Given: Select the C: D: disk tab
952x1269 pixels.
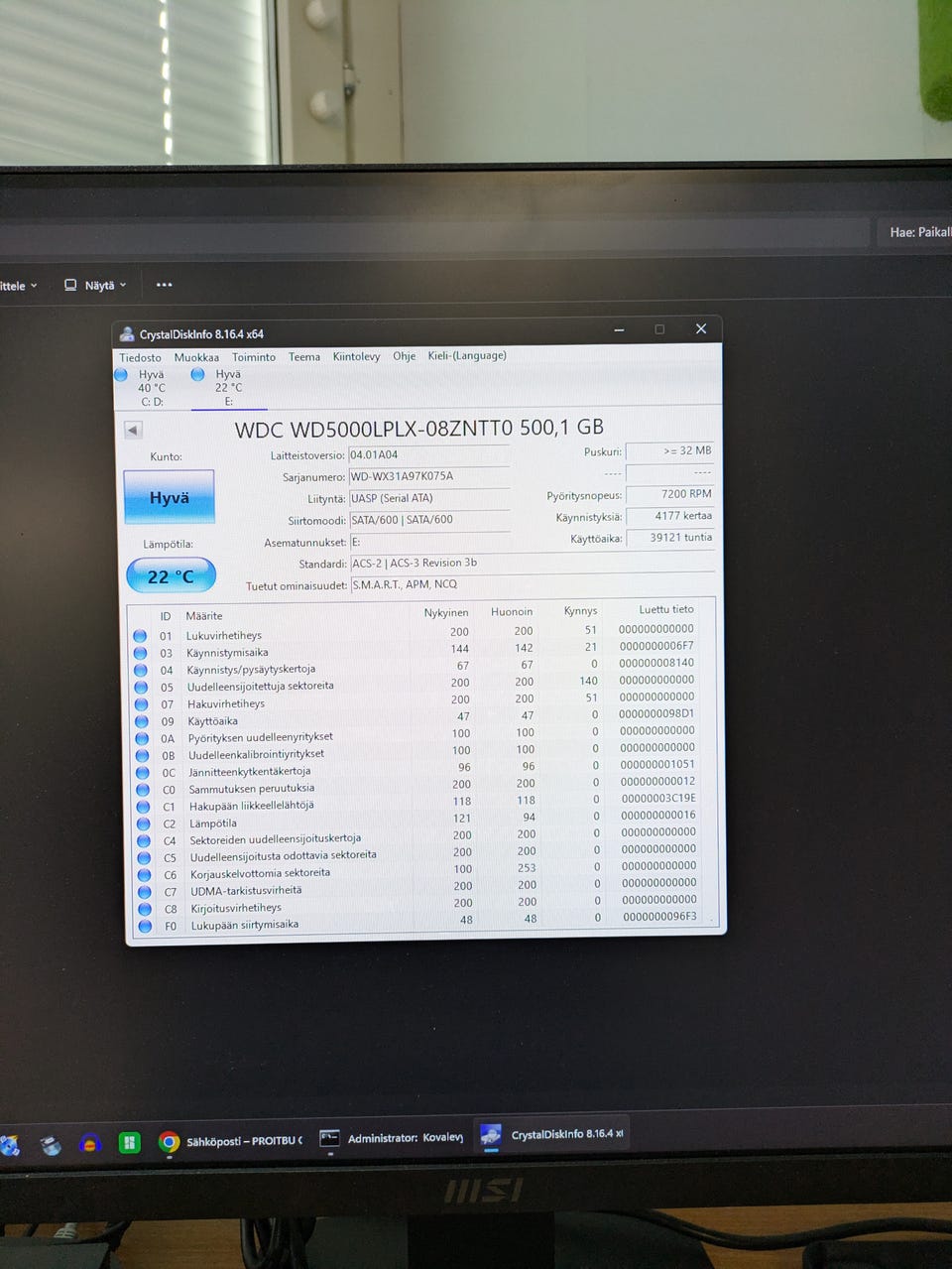Looking at the screenshot, I should (x=151, y=388).
